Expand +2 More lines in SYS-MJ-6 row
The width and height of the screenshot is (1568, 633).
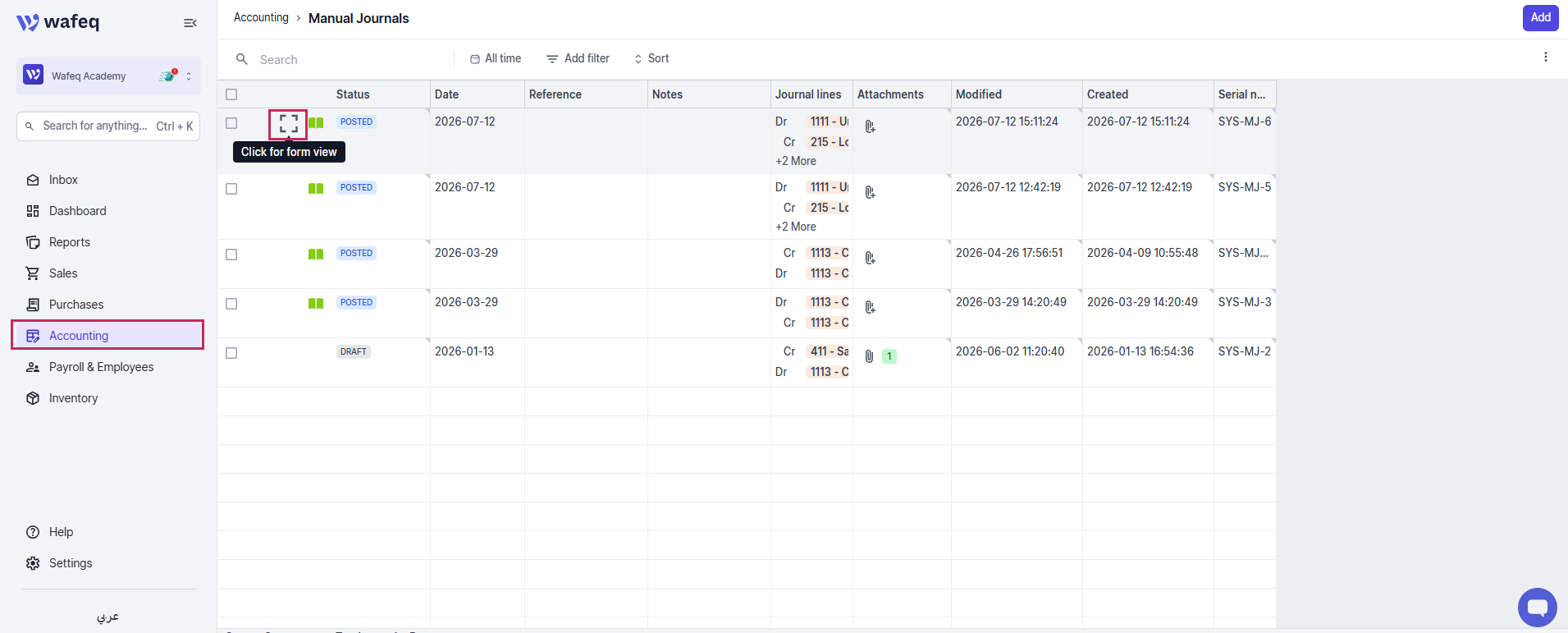point(796,161)
